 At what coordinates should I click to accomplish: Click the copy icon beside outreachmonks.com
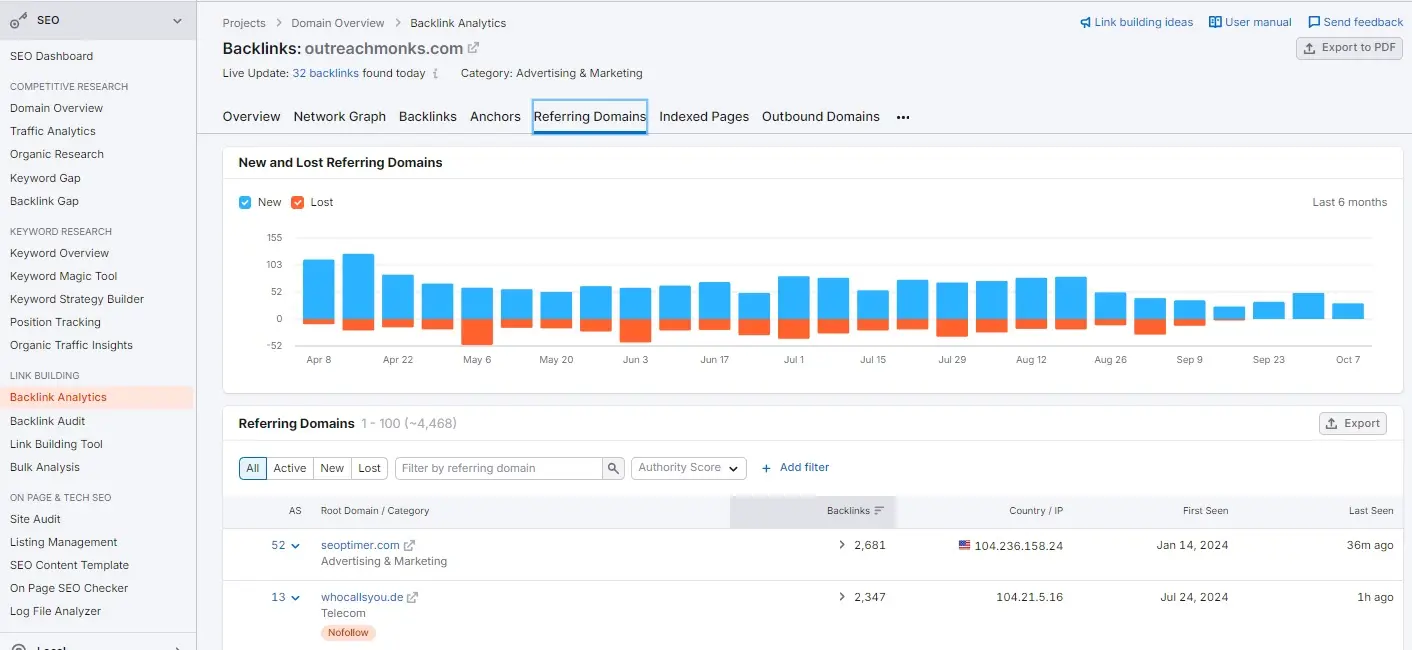(474, 47)
